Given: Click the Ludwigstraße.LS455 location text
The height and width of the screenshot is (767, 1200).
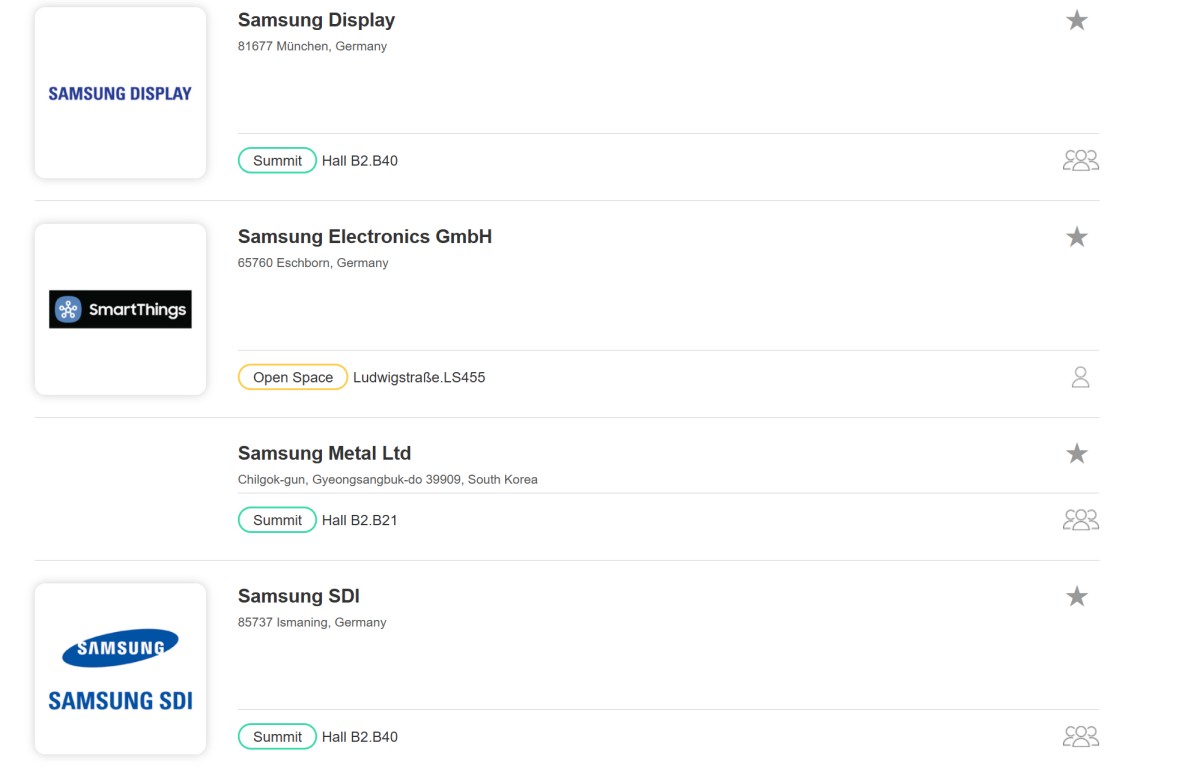Looking at the screenshot, I should point(419,377).
